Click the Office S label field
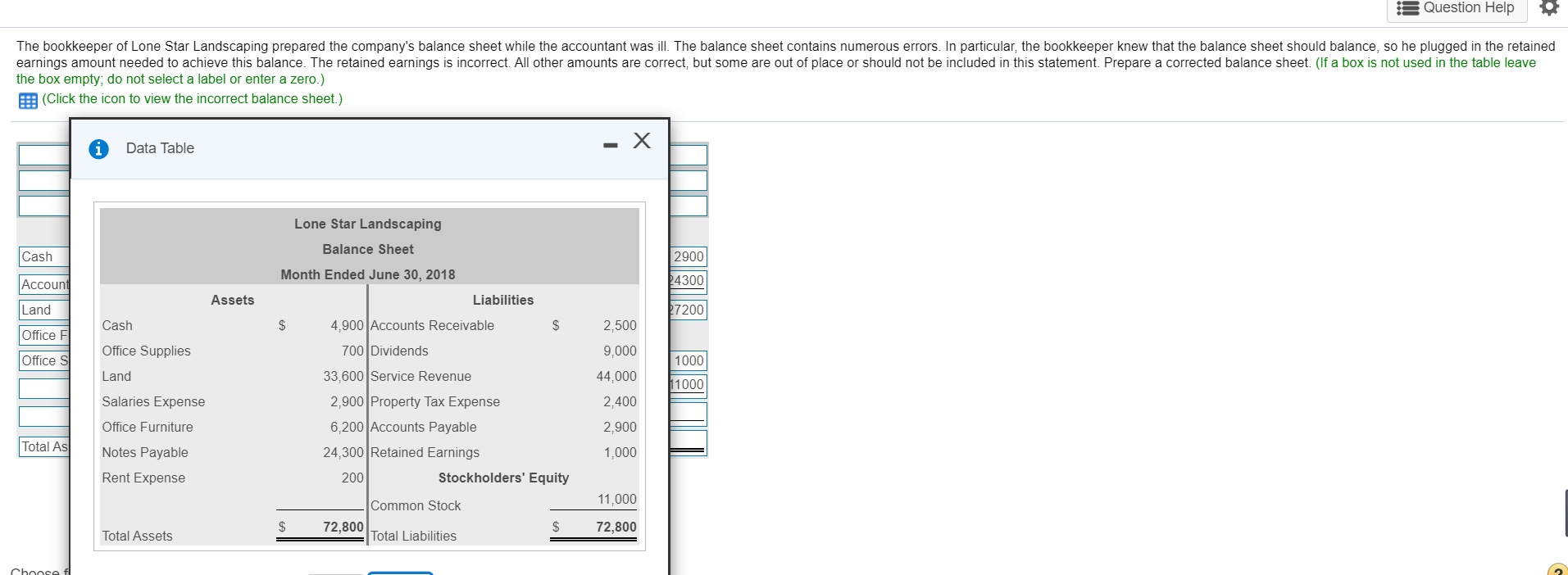This screenshot has height=575, width=1568. point(44,360)
